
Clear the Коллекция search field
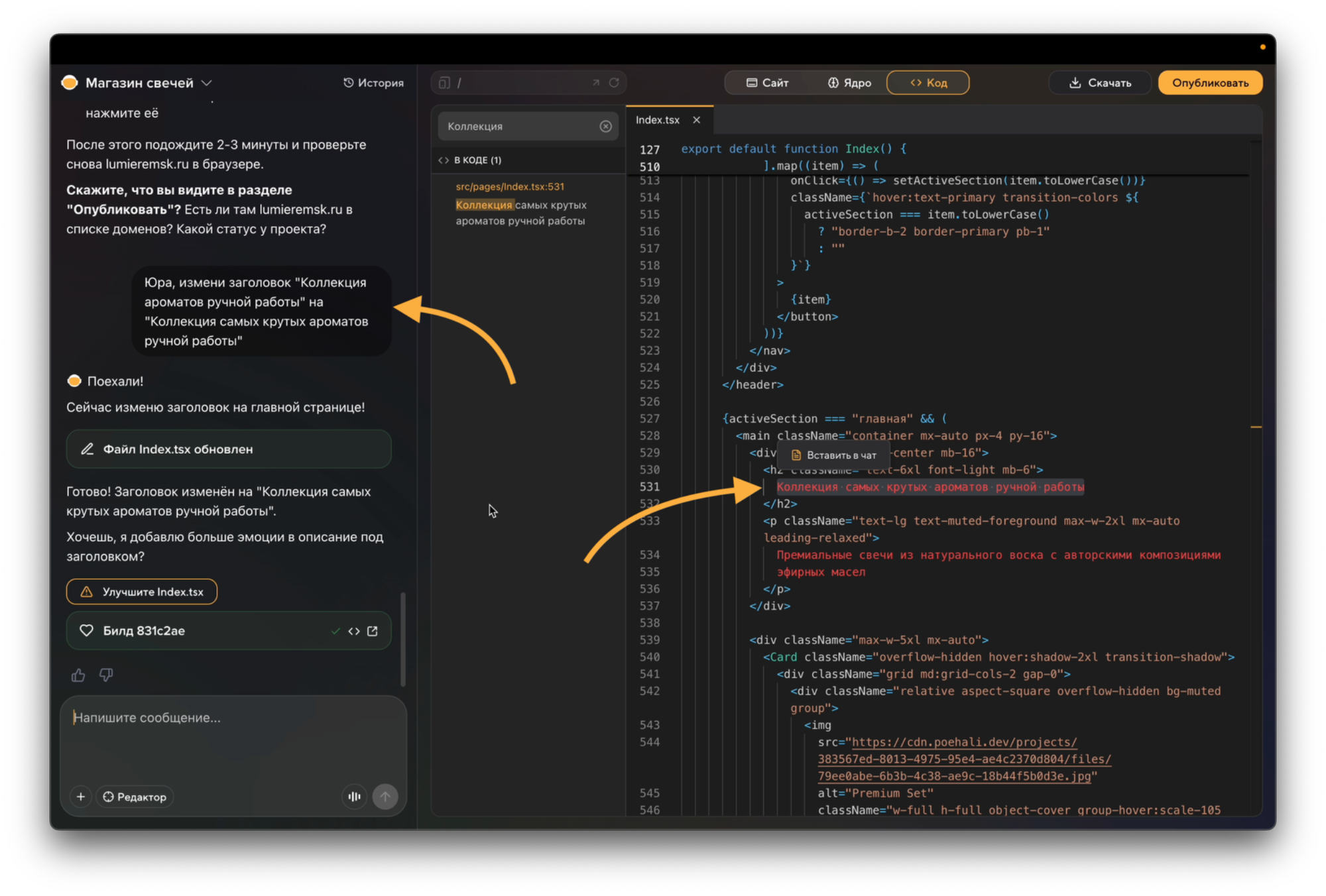pos(605,126)
